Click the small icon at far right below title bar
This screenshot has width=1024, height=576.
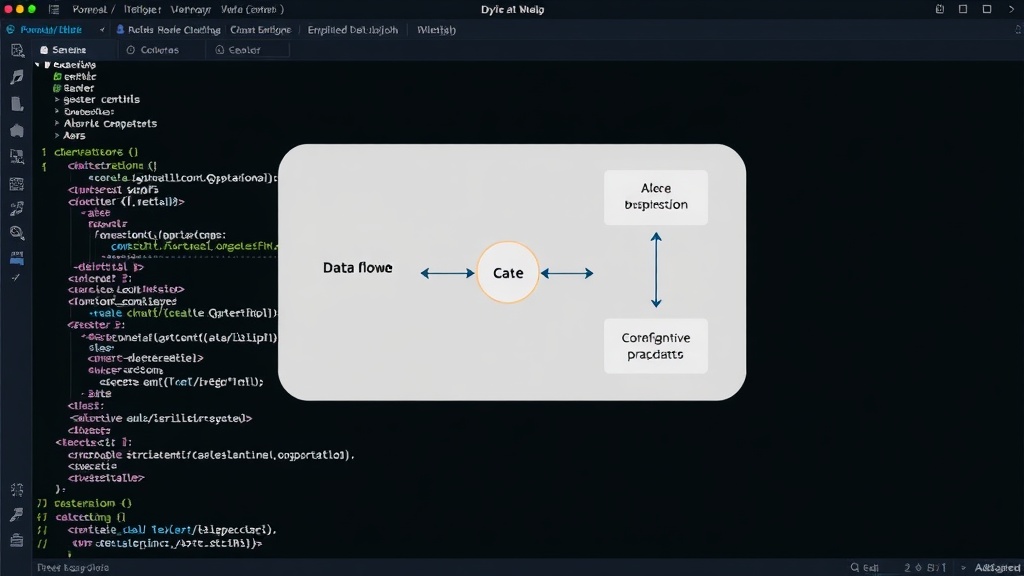(1018, 29)
